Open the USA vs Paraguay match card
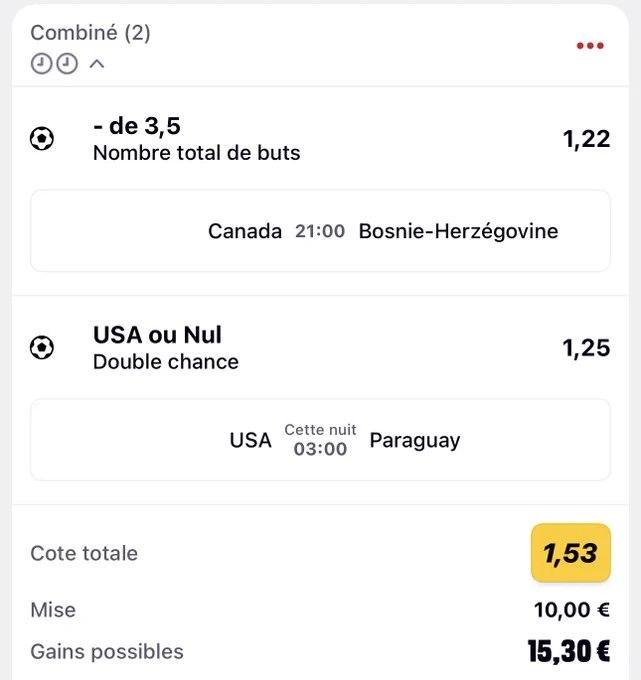 pyautogui.click(x=320, y=440)
